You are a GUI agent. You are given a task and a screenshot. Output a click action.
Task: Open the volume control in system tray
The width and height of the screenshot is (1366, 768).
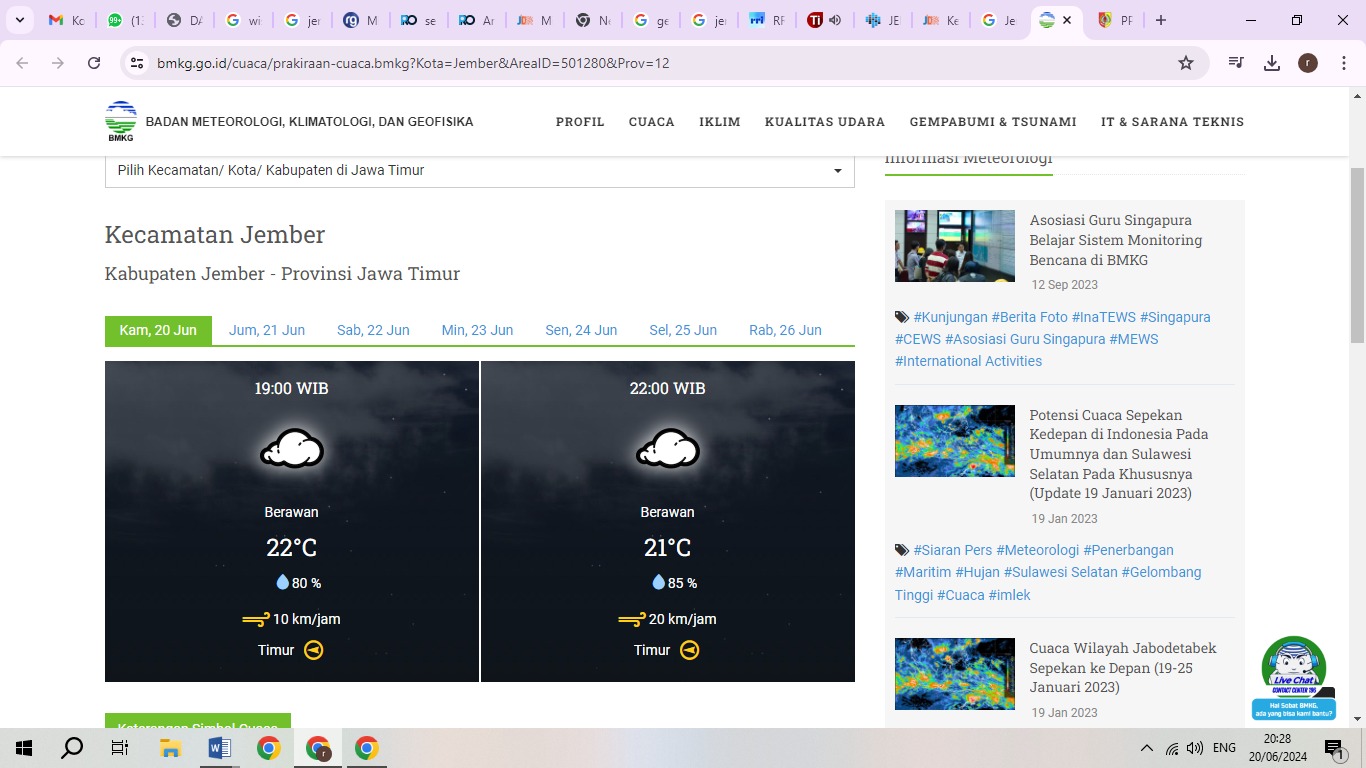point(1195,748)
